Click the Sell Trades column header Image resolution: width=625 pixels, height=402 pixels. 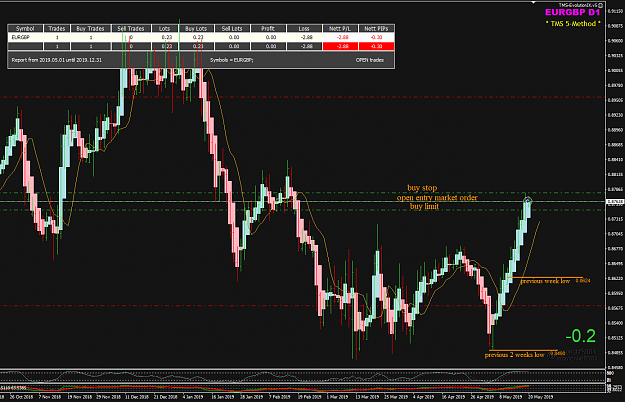click(x=131, y=28)
